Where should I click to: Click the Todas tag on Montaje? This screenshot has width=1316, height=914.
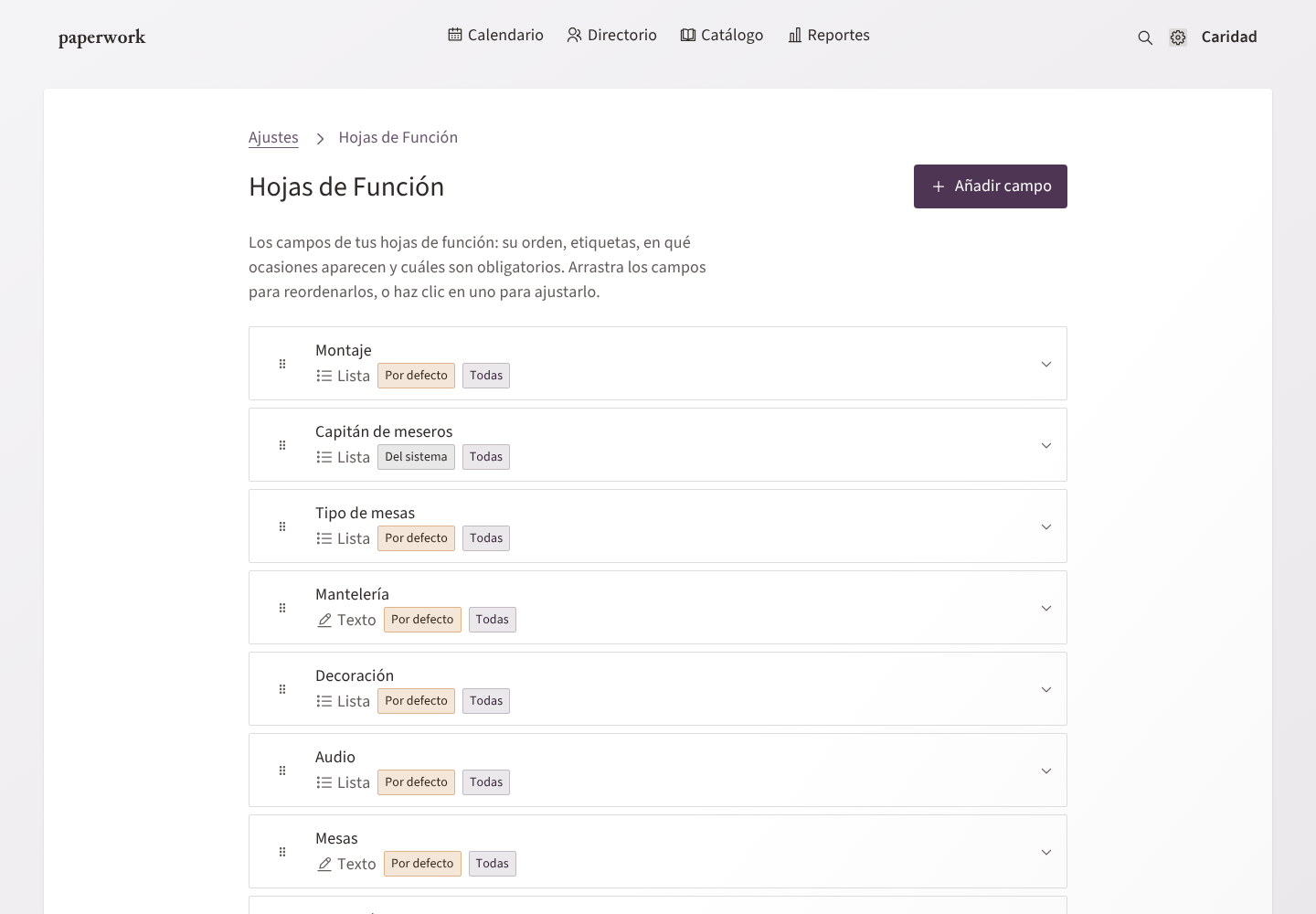486,376
